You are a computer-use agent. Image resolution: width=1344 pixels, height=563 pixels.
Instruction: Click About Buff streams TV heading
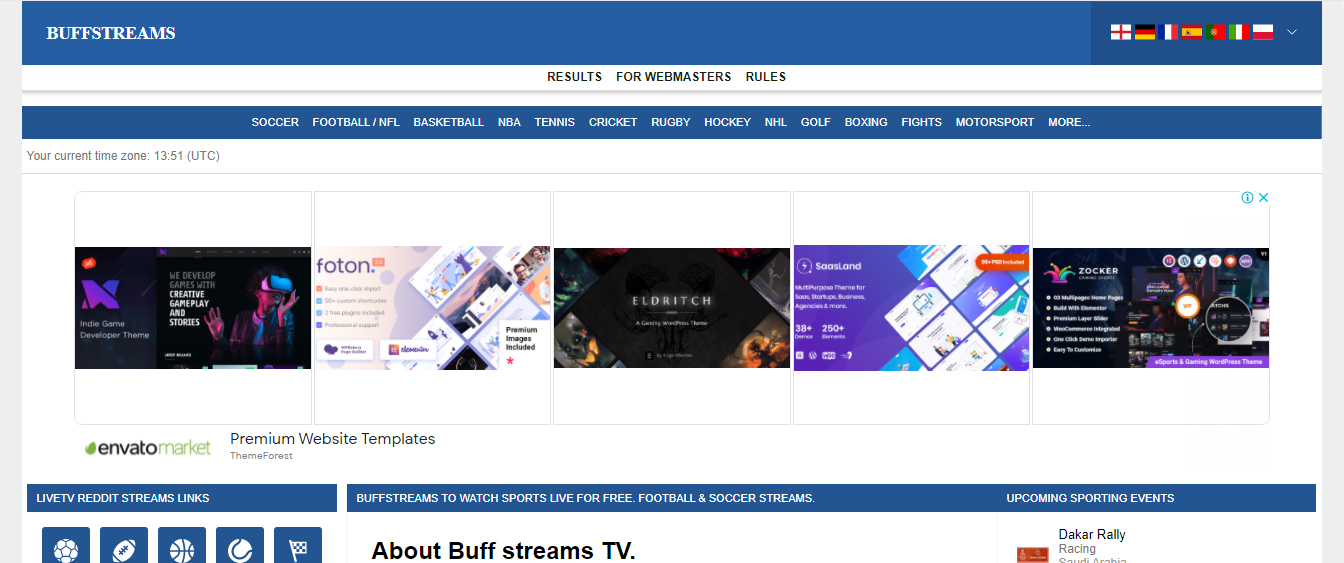pyautogui.click(x=503, y=551)
